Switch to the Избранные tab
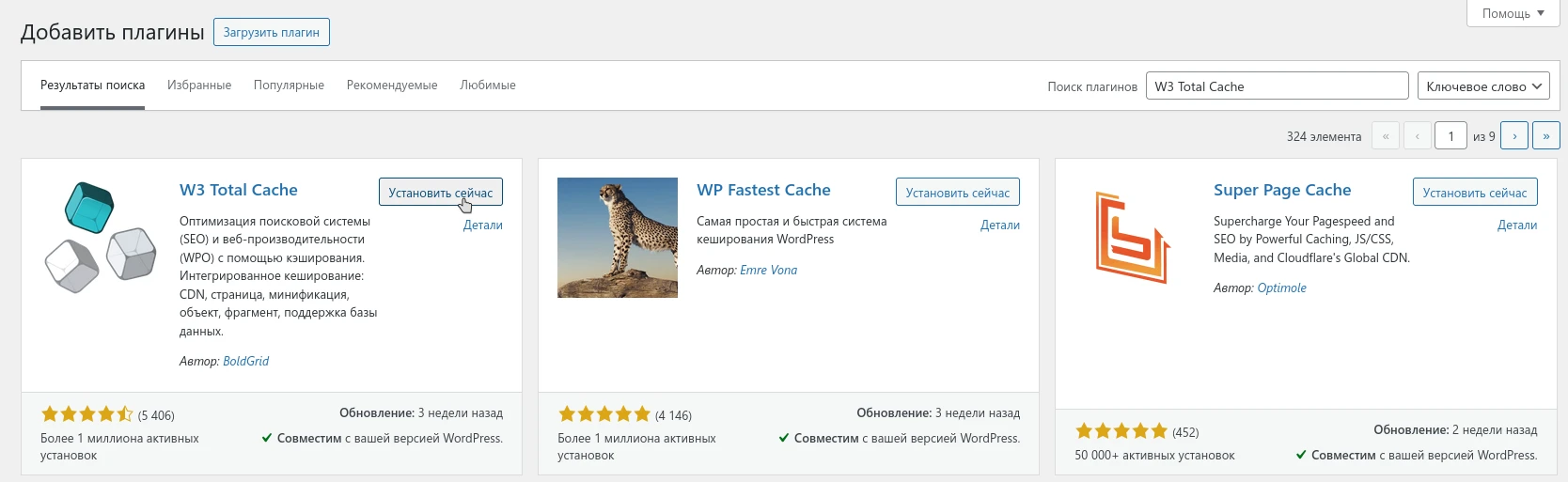Viewport: 1568px width, 482px height. [199, 86]
